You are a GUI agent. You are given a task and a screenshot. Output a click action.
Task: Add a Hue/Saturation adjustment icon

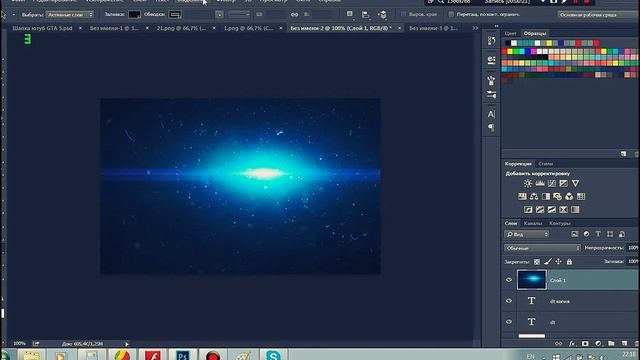click(522, 196)
